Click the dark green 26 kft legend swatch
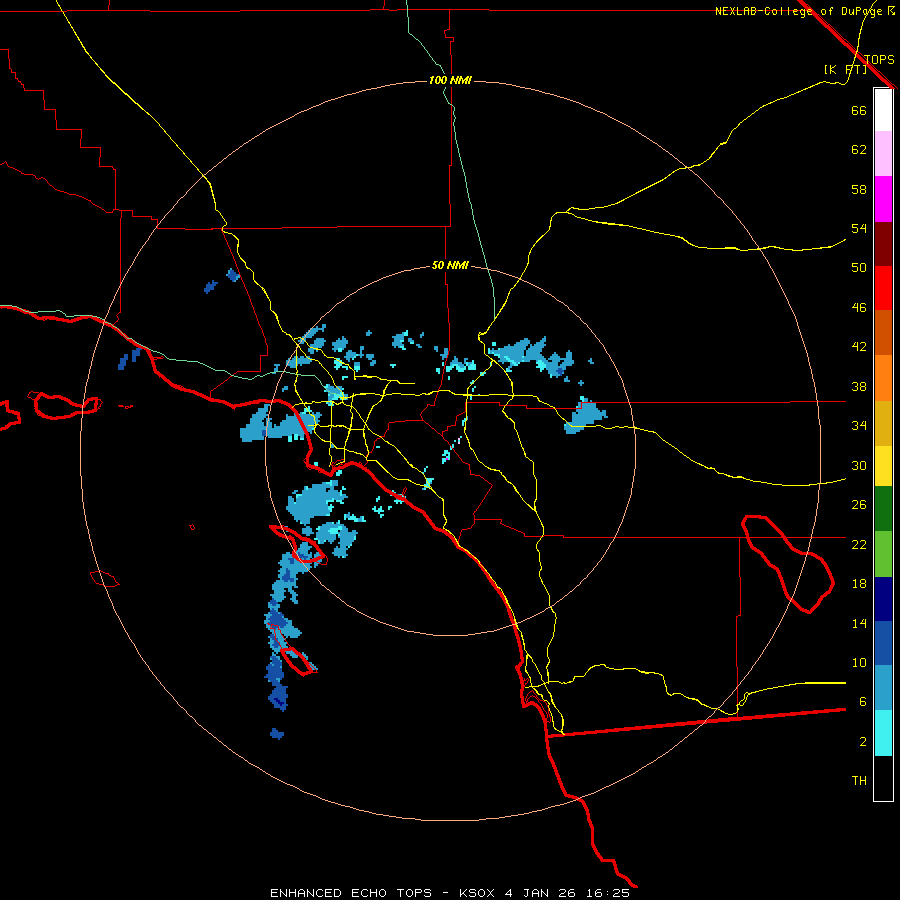 (883, 509)
